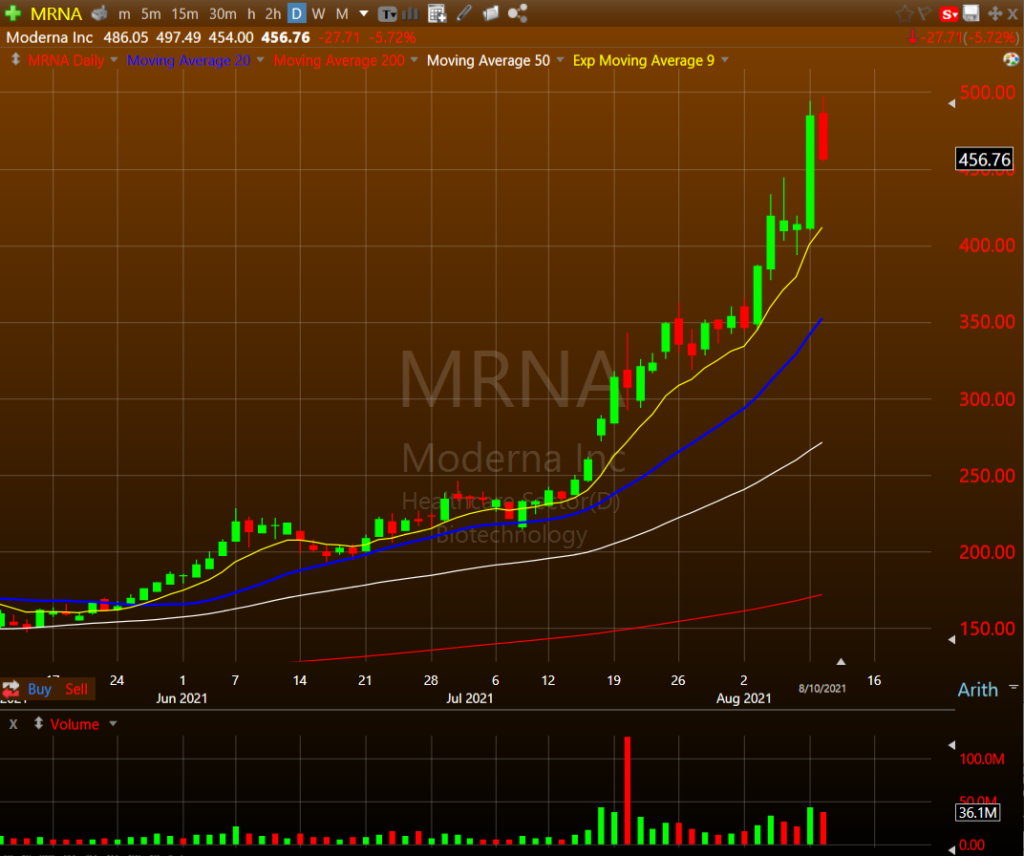The width and height of the screenshot is (1024, 856).
Task: Click the 8/10/2021 date marker triangle
Action: (841, 661)
